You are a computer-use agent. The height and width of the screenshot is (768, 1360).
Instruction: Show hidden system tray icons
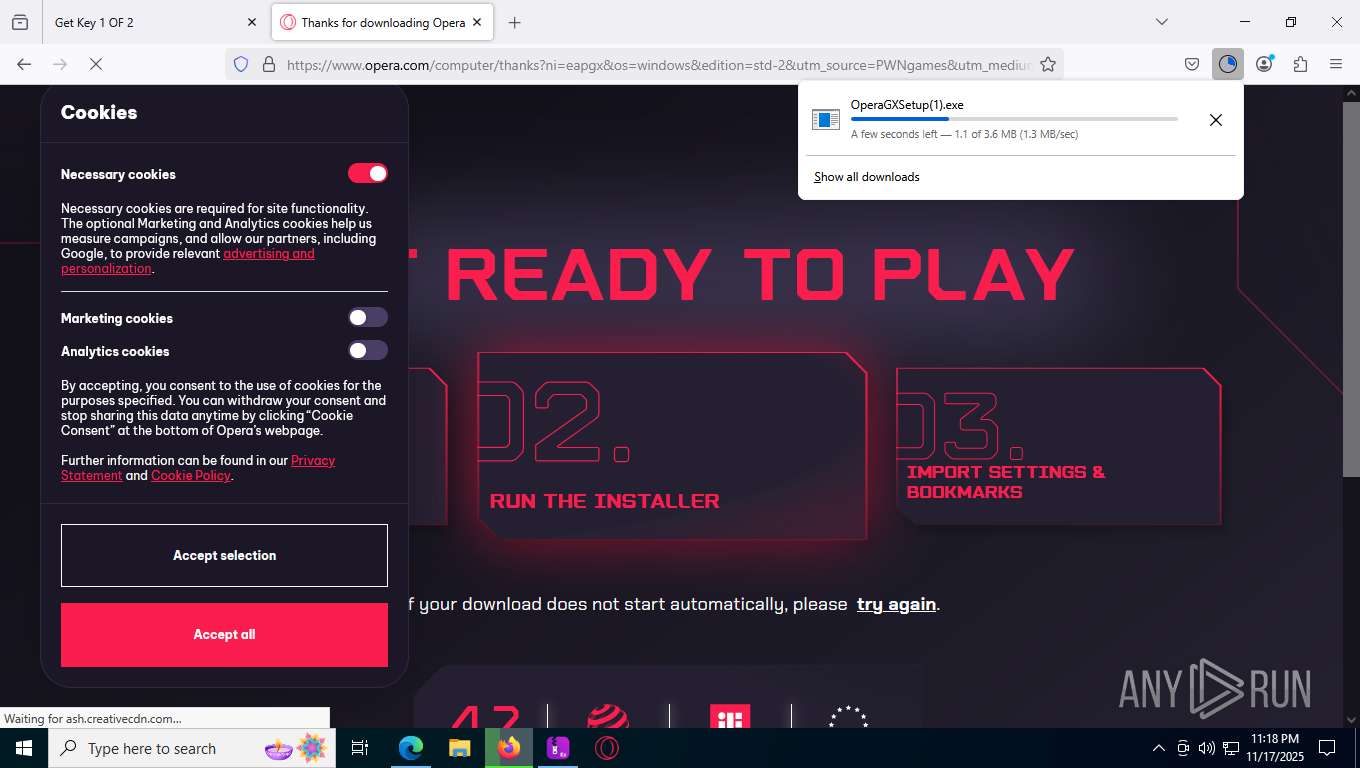pos(1159,748)
